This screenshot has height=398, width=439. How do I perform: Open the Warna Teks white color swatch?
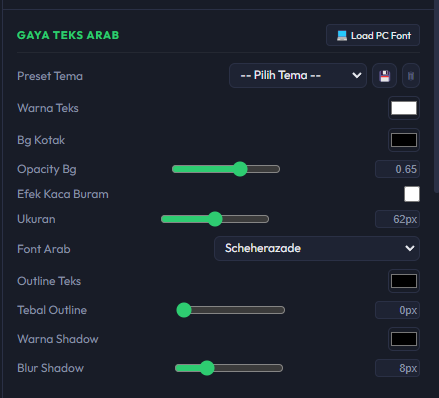[x=404, y=108]
